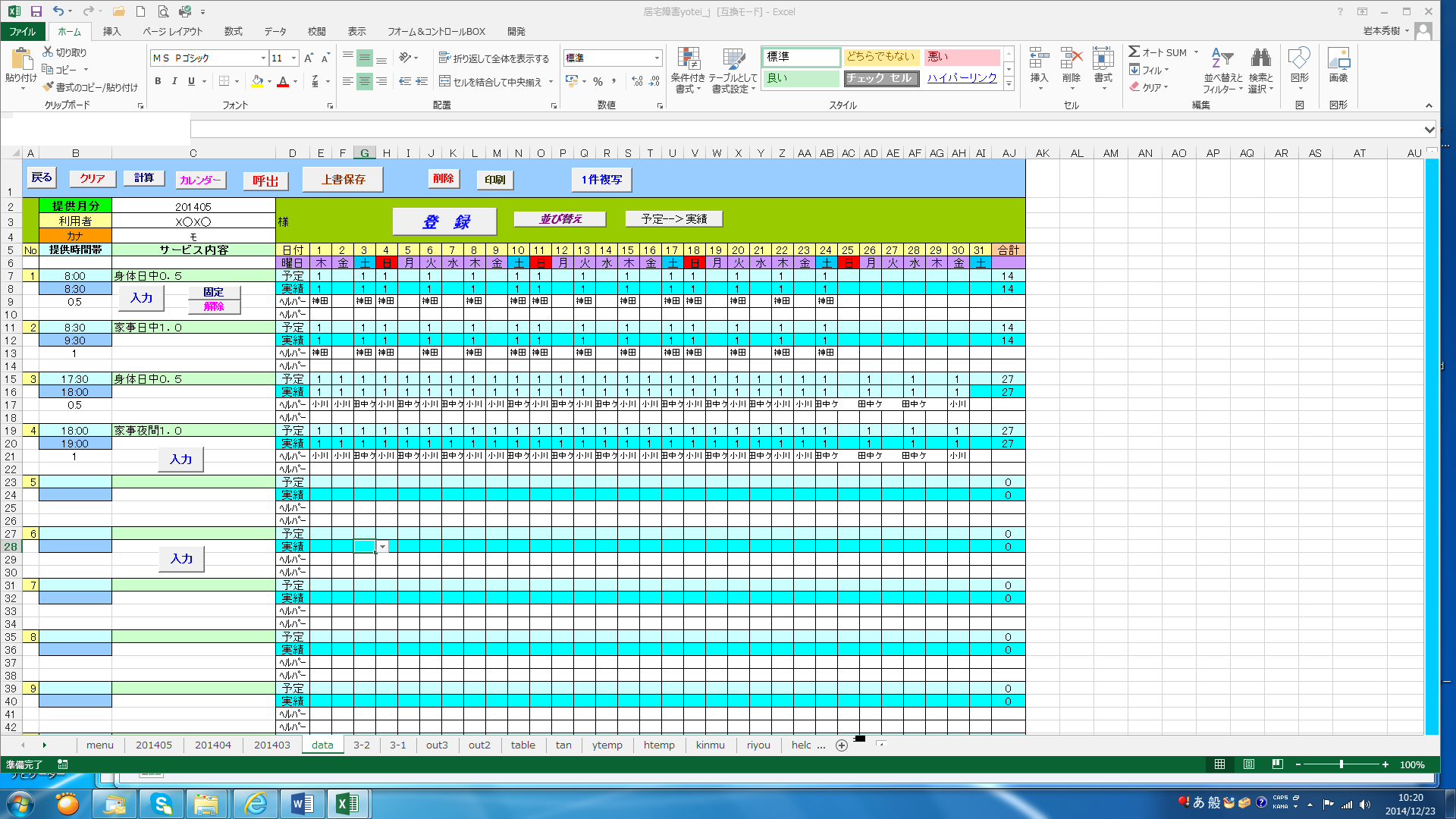Click the 上書保存 overwrite save button

click(343, 180)
